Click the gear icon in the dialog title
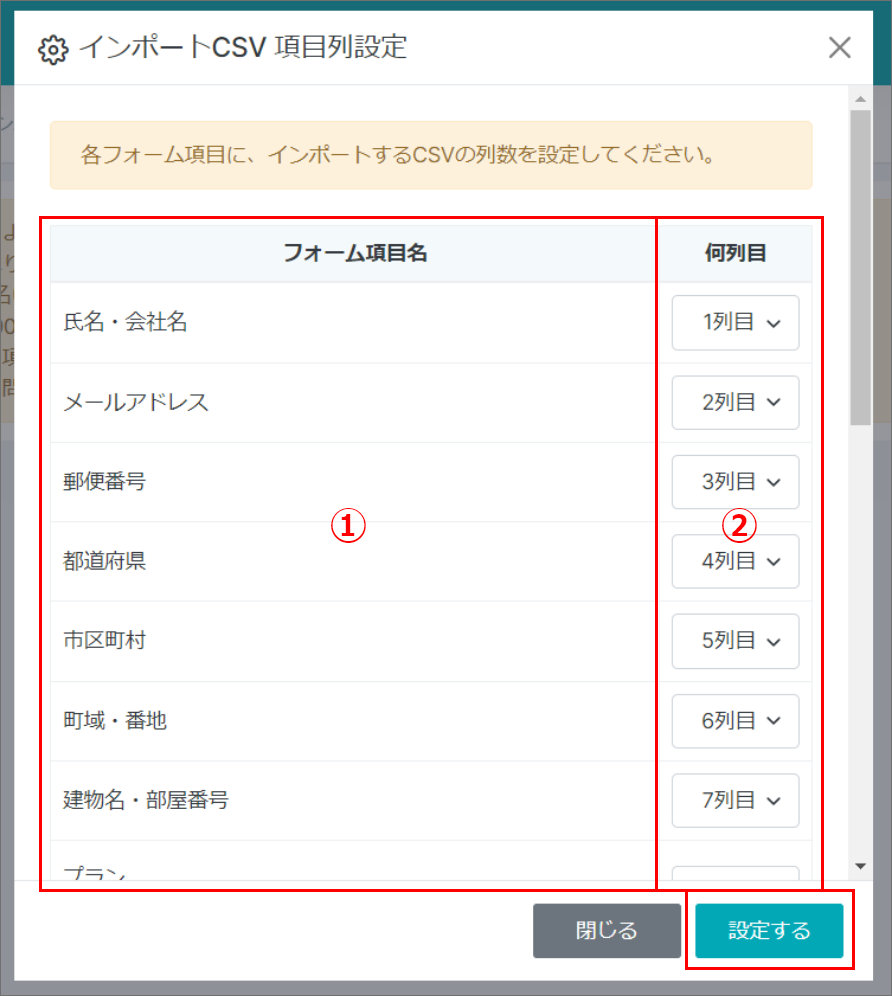This screenshot has height=996, width=892. click(x=53, y=49)
